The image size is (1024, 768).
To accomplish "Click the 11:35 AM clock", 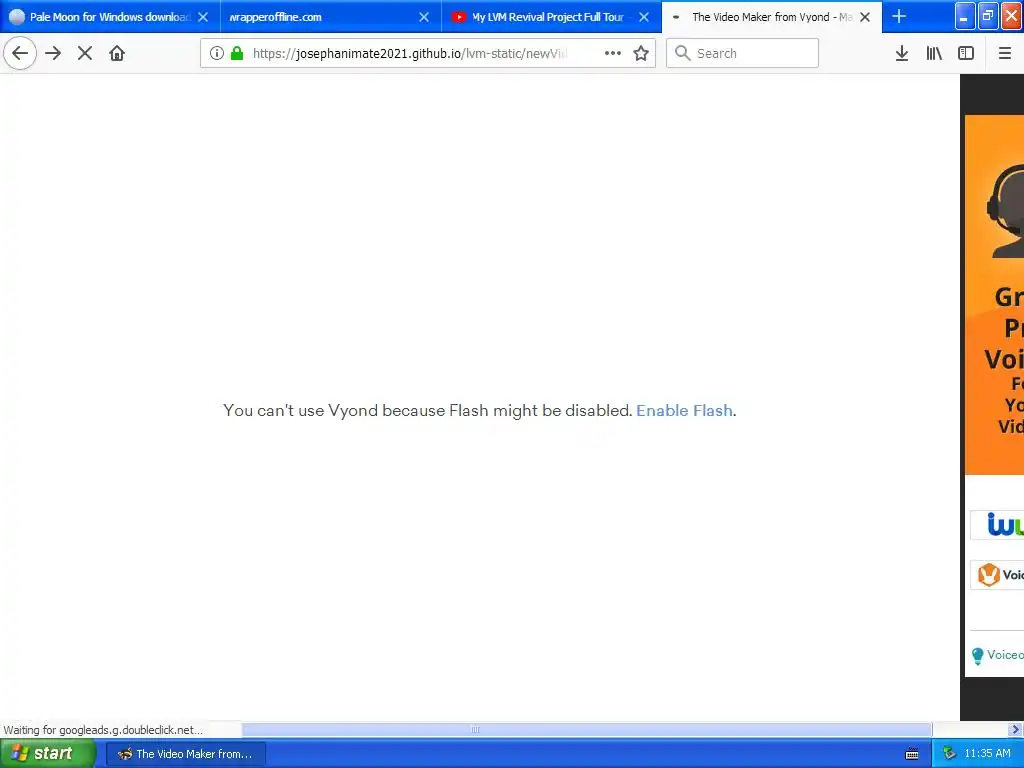I will pos(987,754).
